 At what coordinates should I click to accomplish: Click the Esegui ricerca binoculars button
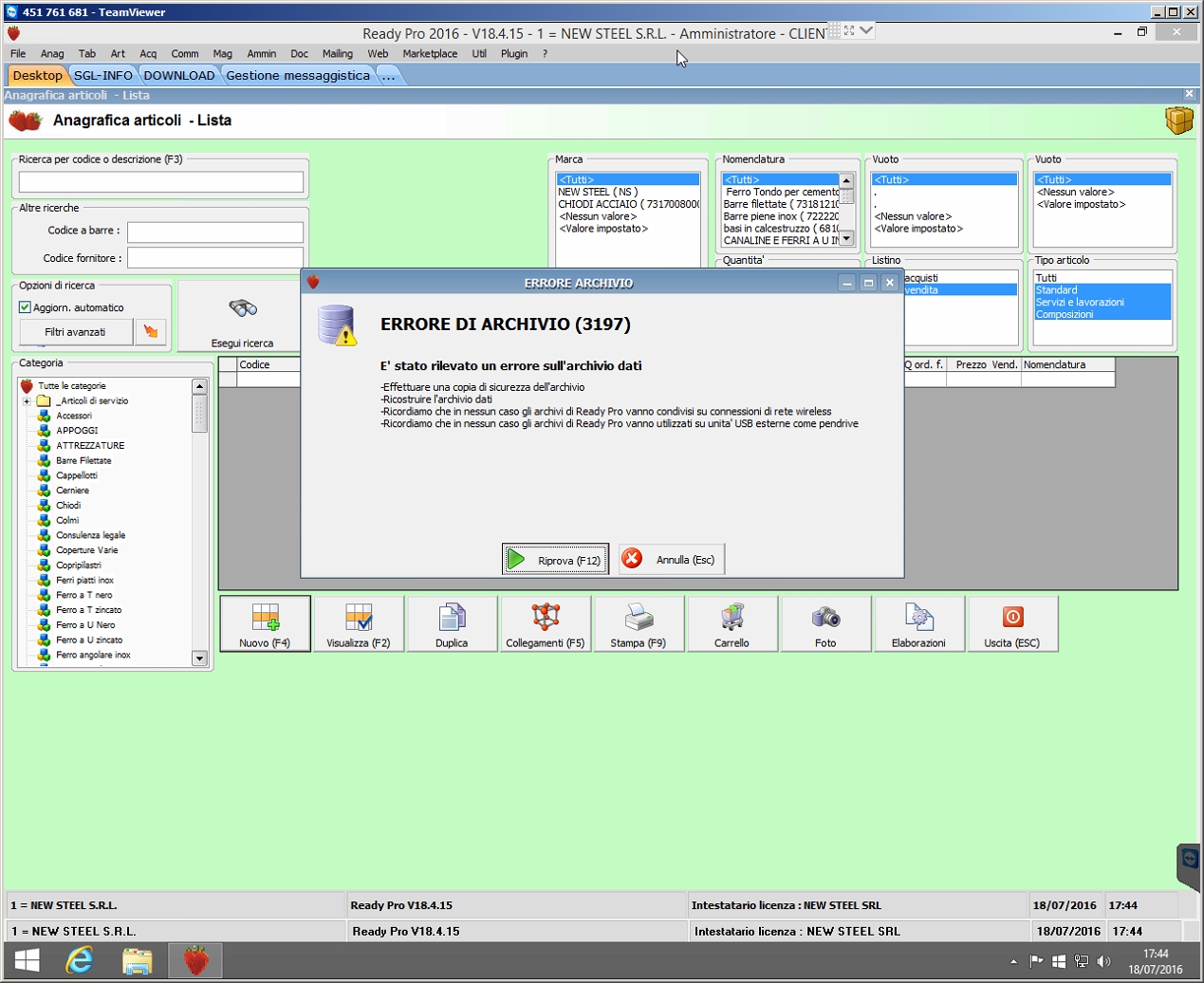tap(242, 317)
